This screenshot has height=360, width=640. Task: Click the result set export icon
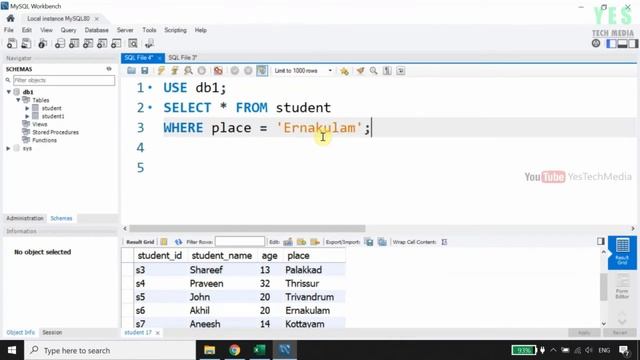click(369, 242)
